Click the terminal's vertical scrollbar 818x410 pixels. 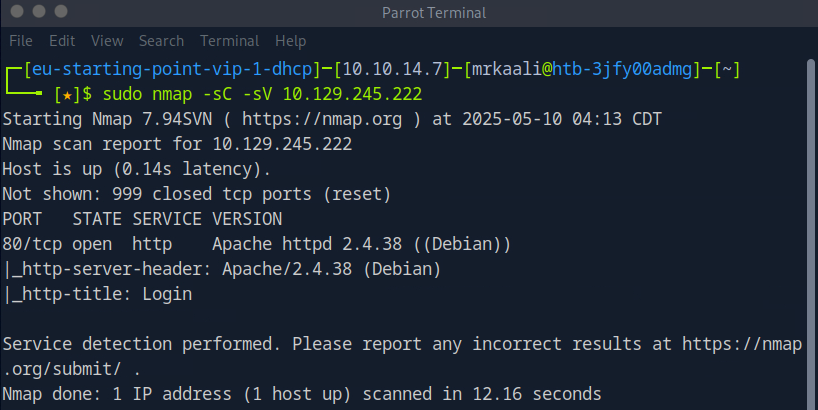click(810, 230)
